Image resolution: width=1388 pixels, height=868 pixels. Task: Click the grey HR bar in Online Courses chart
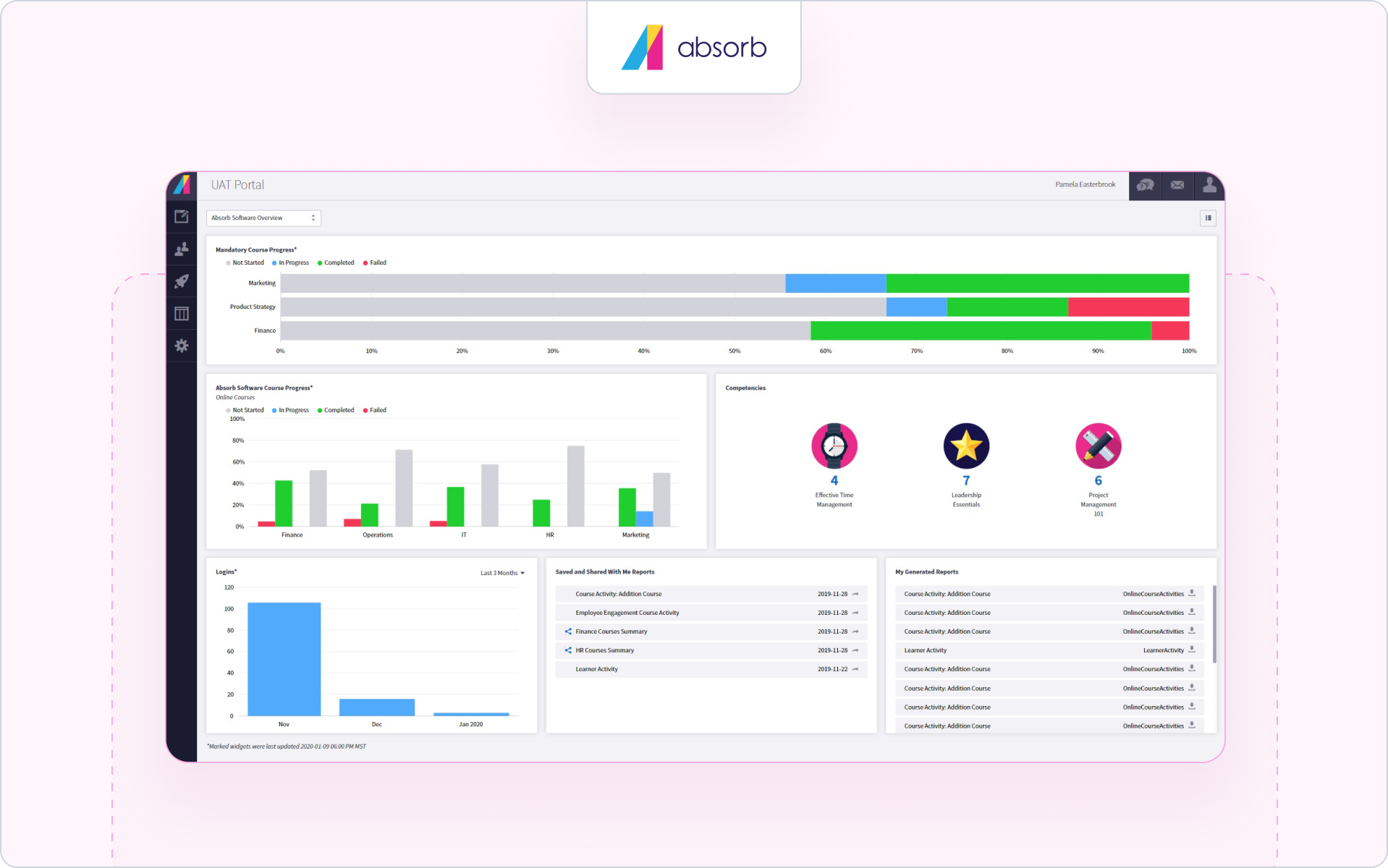[575, 486]
